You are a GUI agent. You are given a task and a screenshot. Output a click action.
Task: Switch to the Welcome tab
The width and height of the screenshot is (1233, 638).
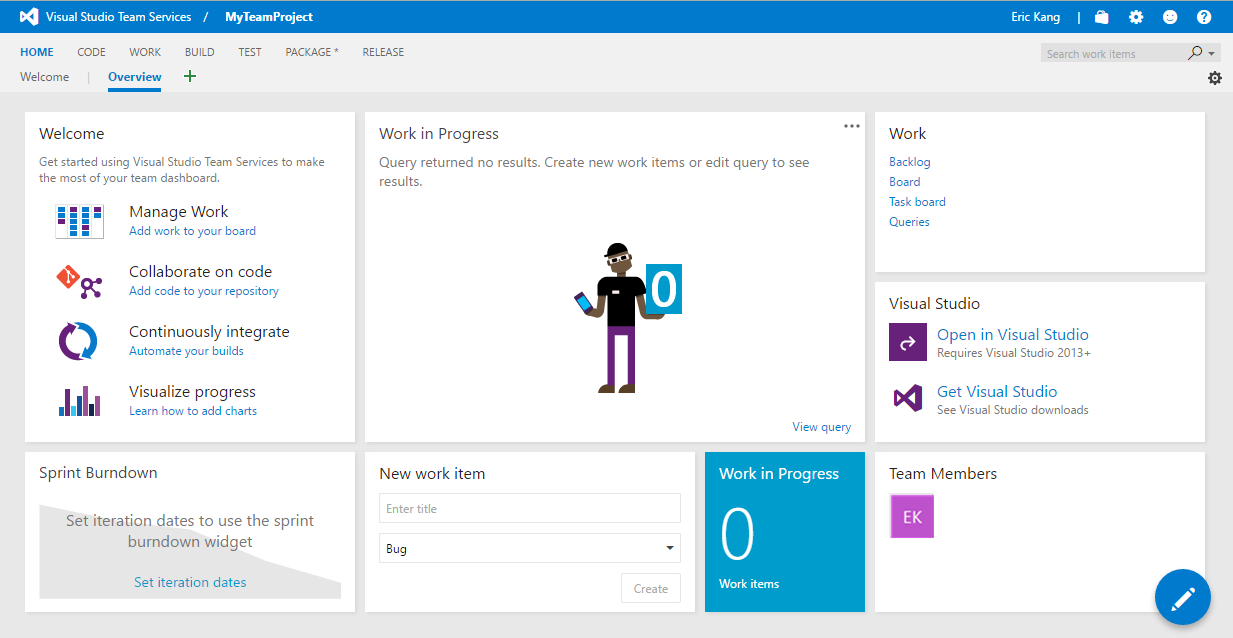coord(45,77)
